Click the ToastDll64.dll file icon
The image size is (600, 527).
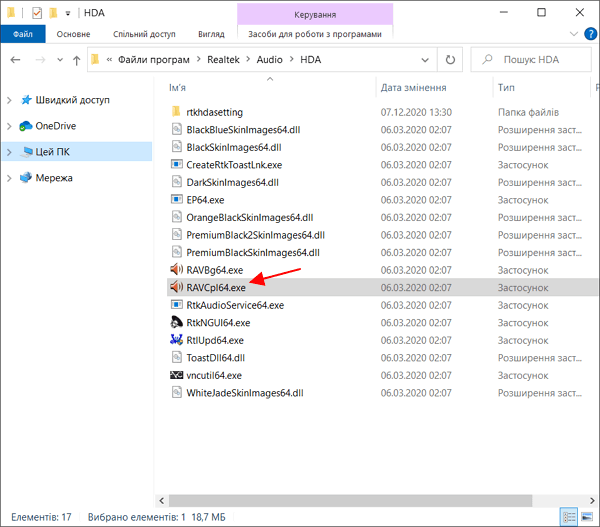[x=176, y=357]
